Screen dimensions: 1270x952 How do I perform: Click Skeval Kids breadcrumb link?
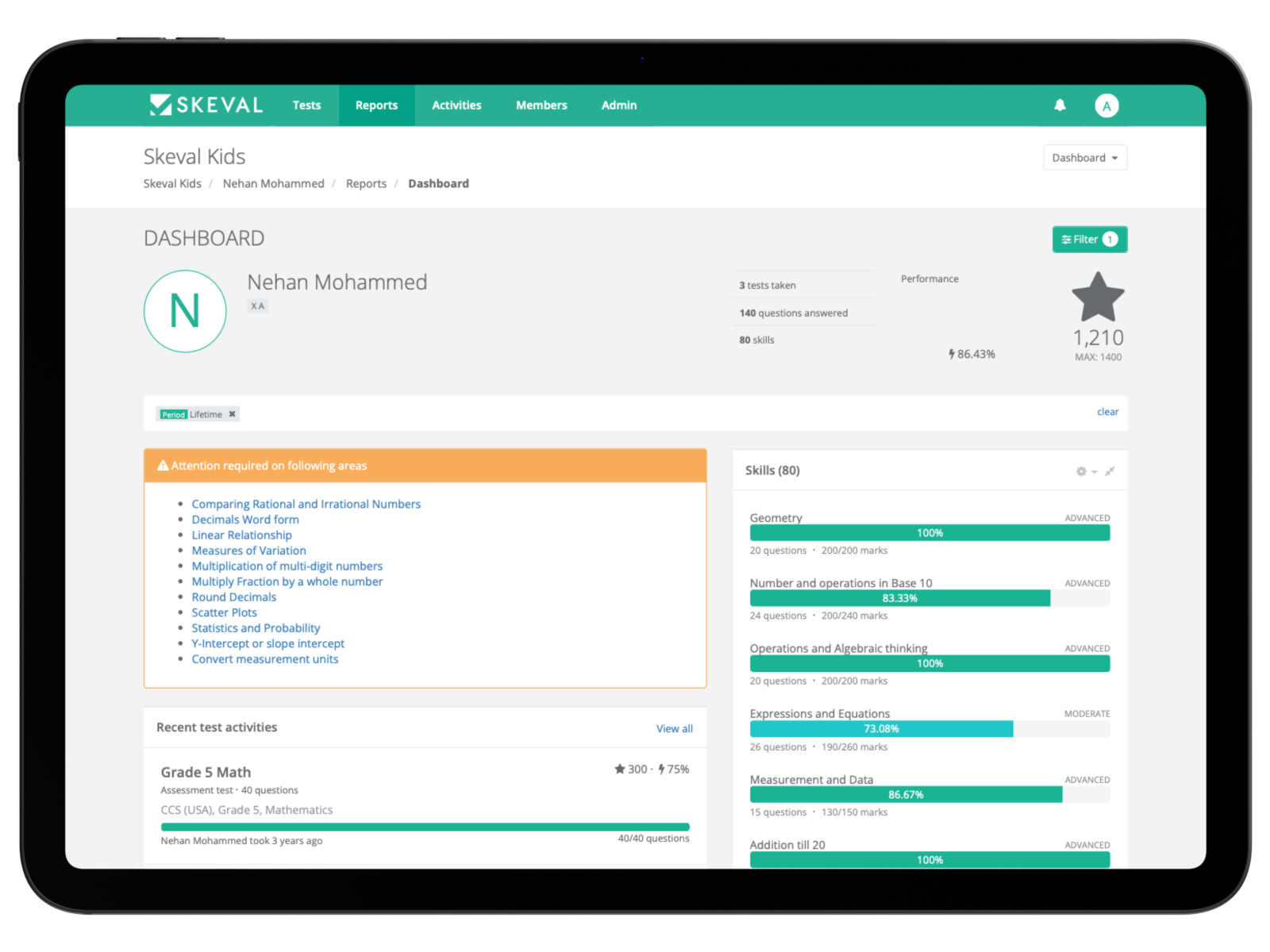[x=172, y=183]
